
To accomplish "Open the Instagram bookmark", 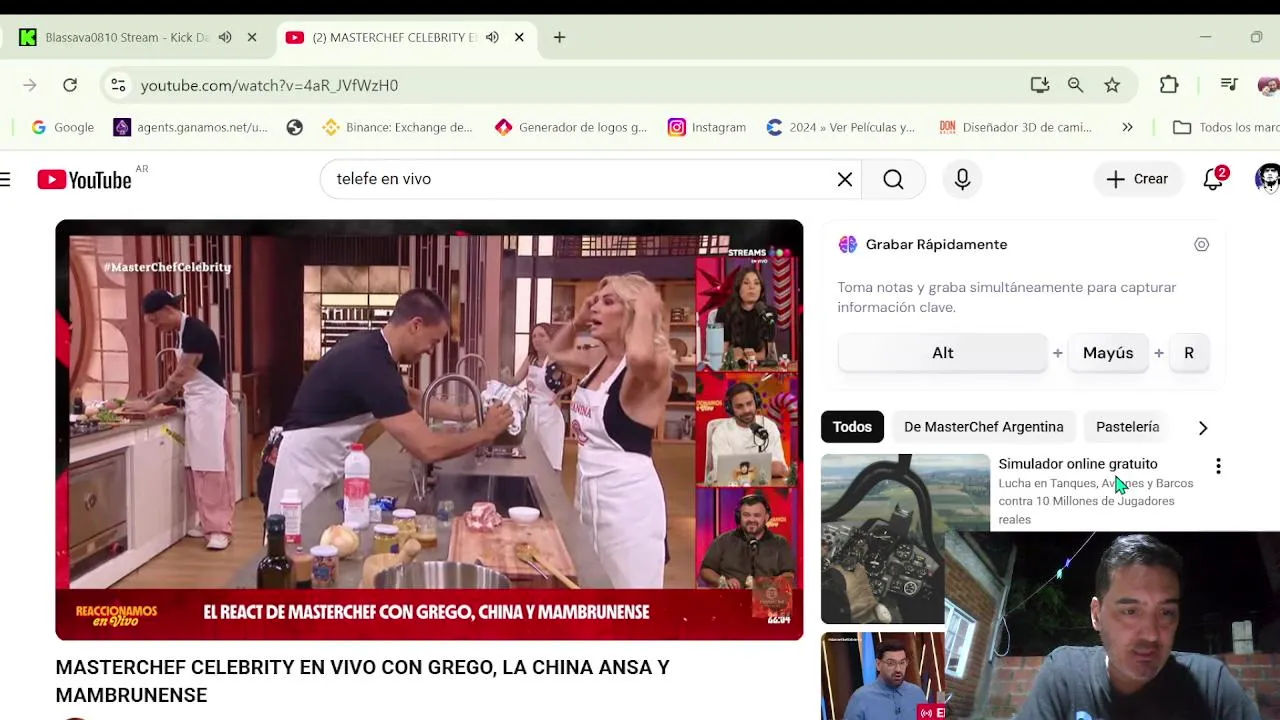I will pos(707,127).
